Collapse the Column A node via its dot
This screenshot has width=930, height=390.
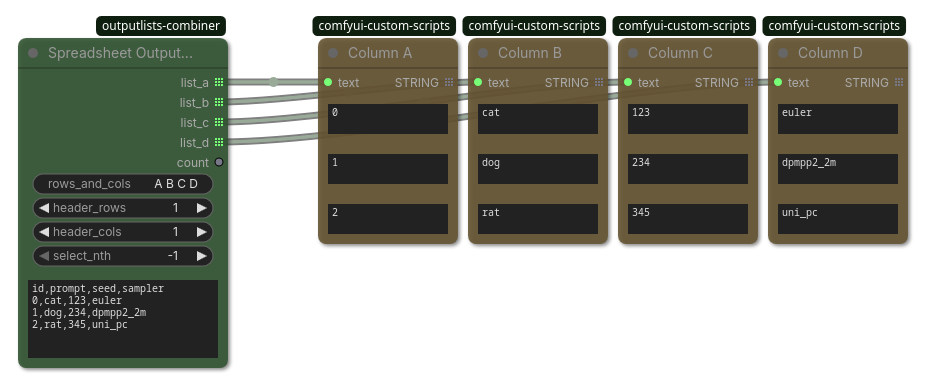click(333, 53)
